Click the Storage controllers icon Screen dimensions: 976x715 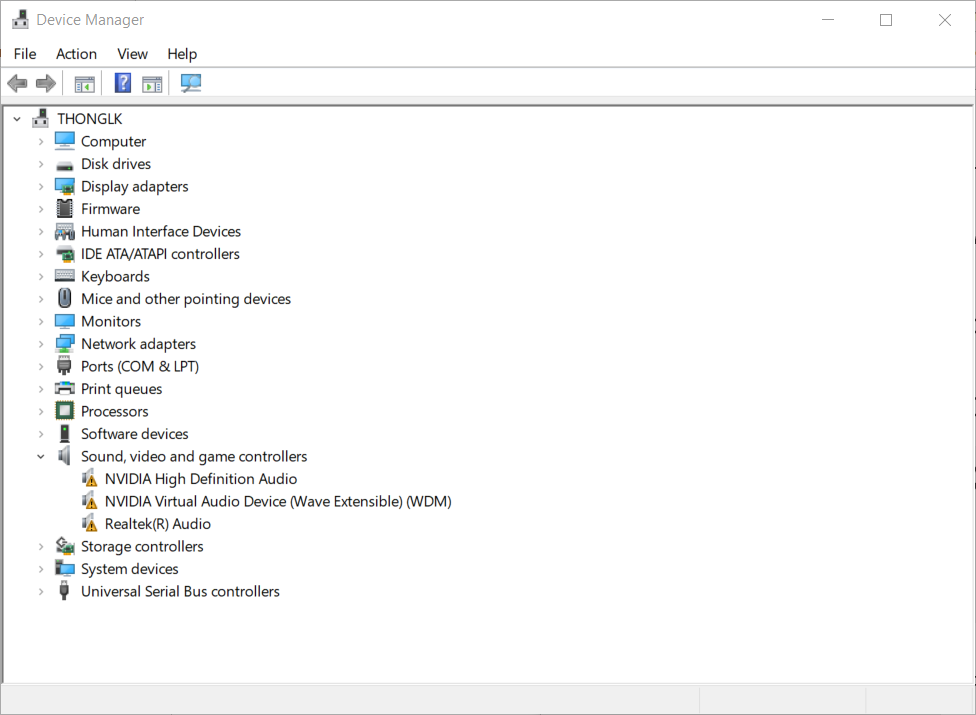(65, 546)
